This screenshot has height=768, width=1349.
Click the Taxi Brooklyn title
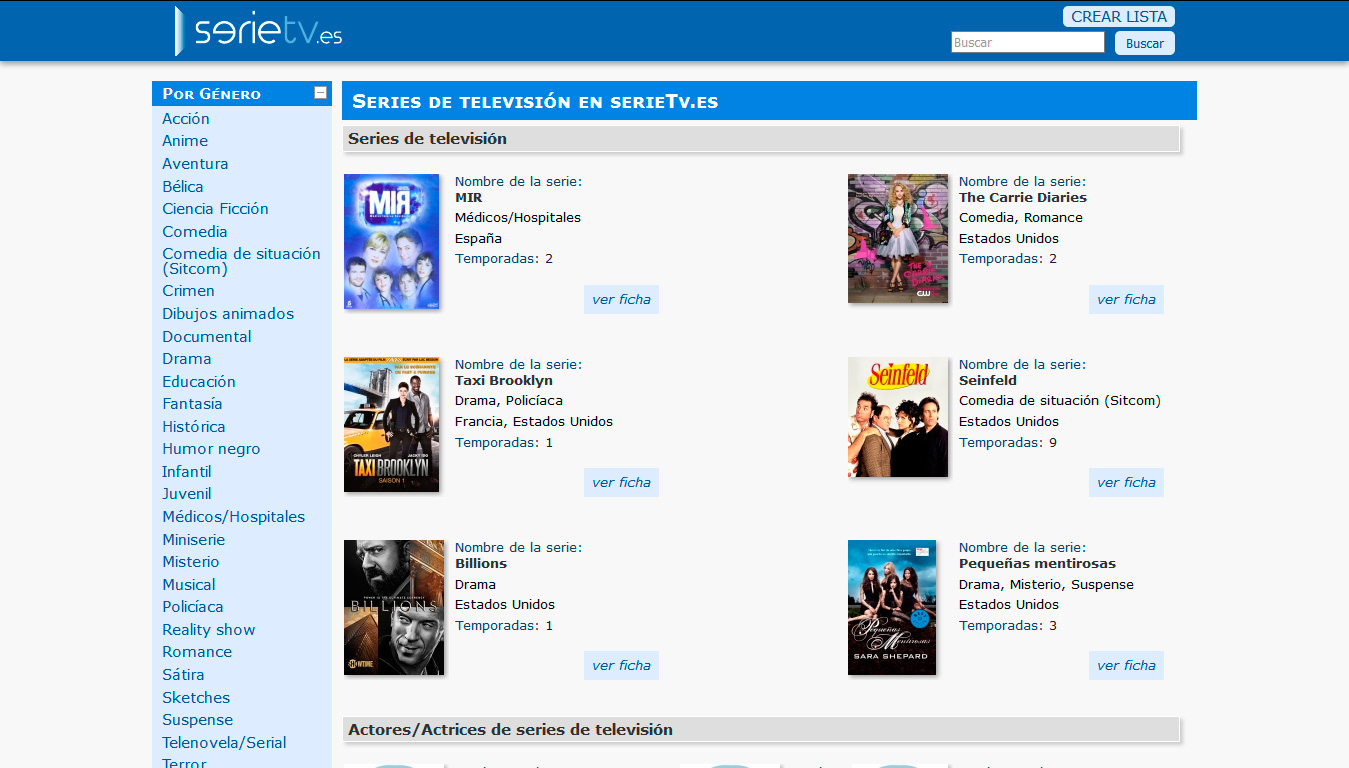click(x=504, y=380)
